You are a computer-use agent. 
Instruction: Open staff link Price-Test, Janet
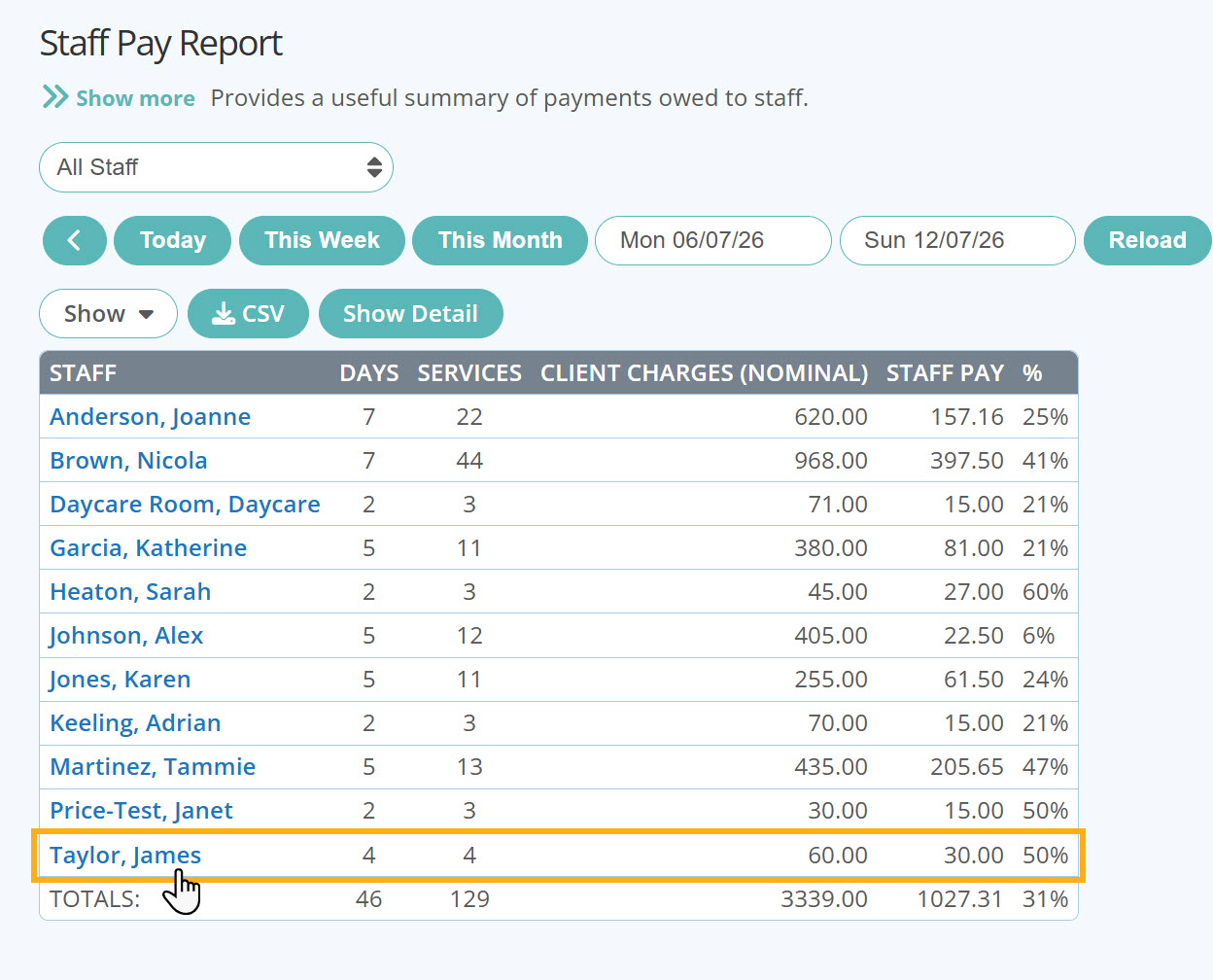click(141, 811)
